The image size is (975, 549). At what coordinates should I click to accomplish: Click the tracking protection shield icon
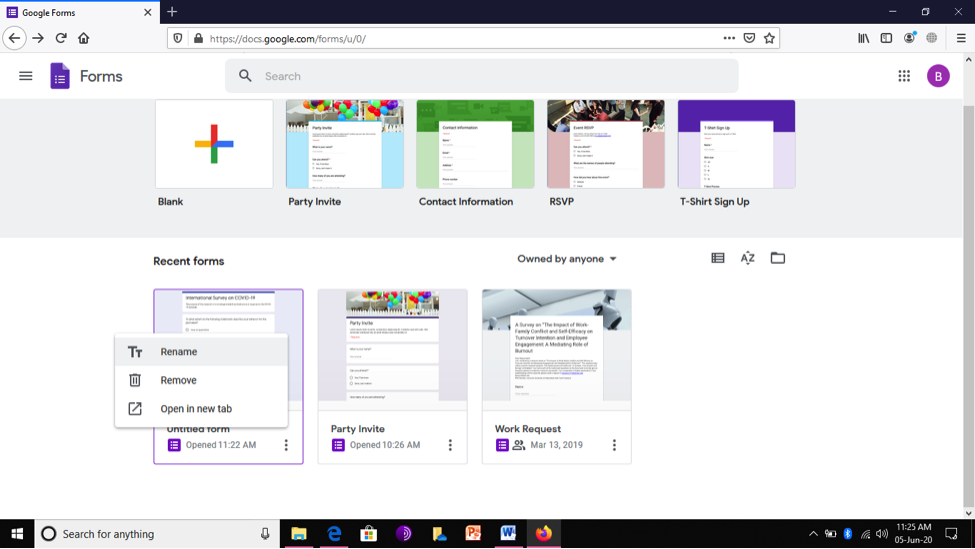(x=178, y=39)
